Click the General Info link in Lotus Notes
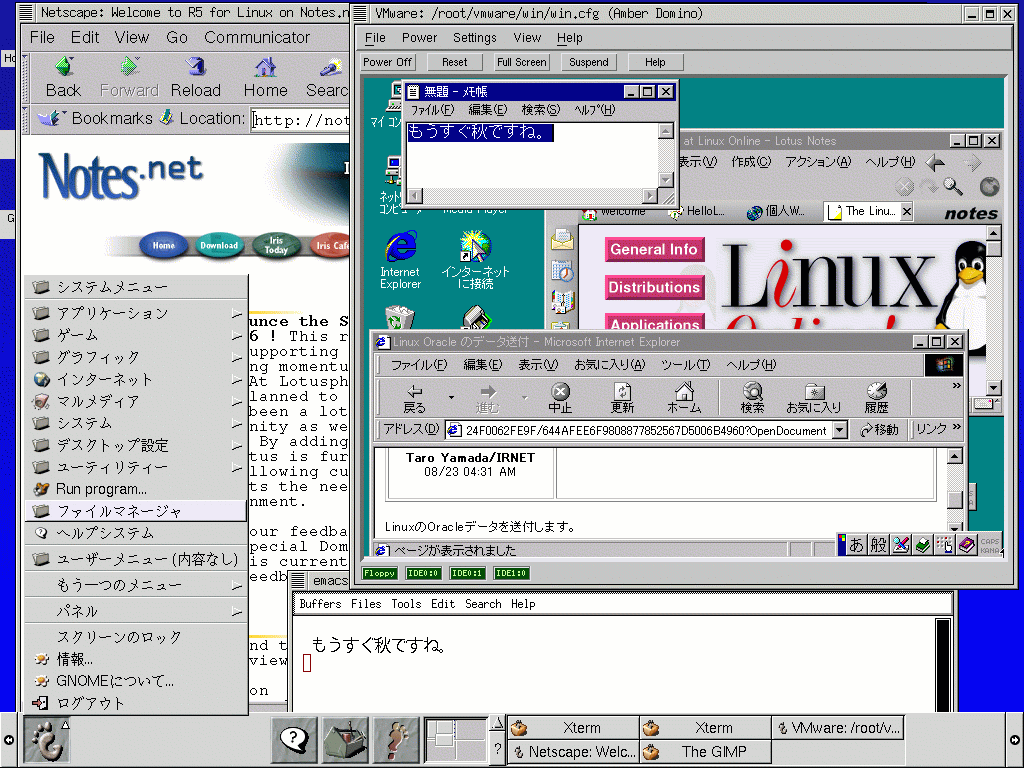This screenshot has width=1024, height=768. point(654,249)
